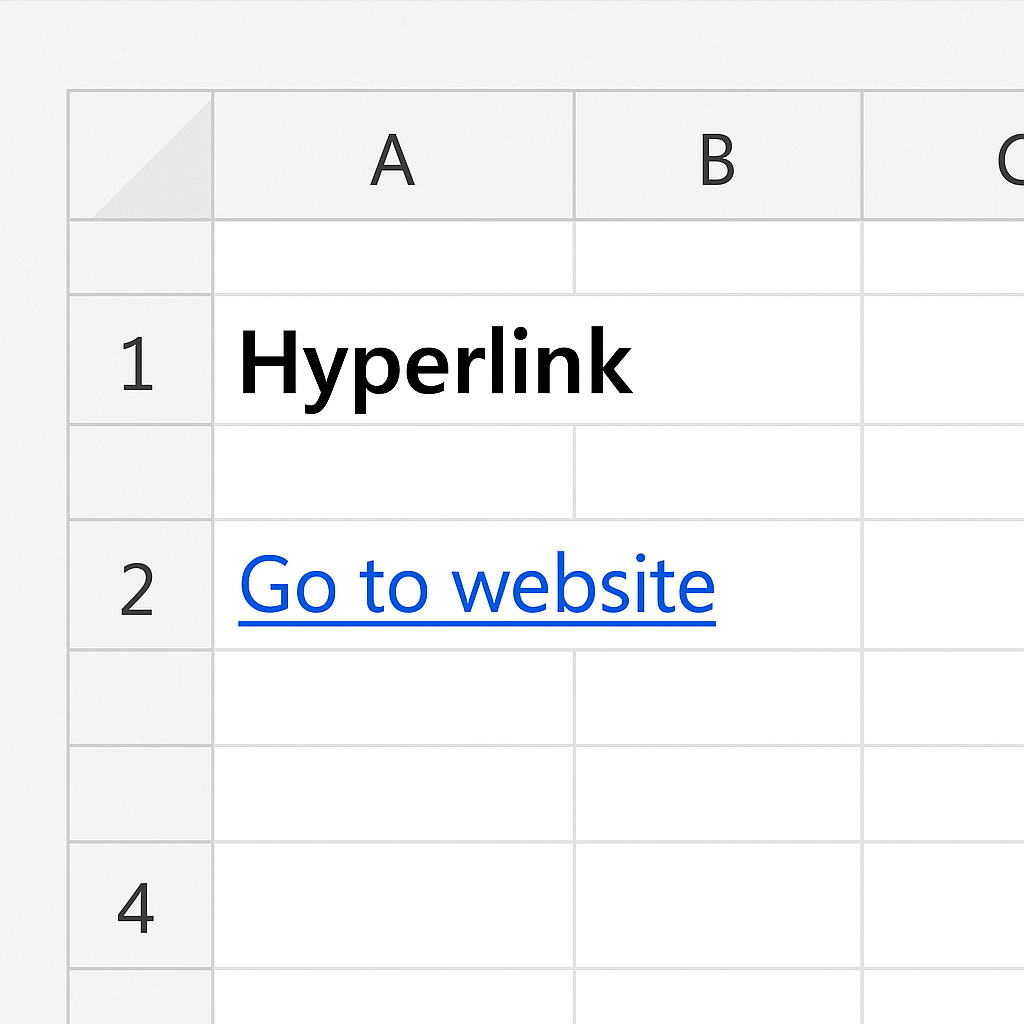
Task: Click column A cell between rows 1 and 2
Action: pos(393,472)
